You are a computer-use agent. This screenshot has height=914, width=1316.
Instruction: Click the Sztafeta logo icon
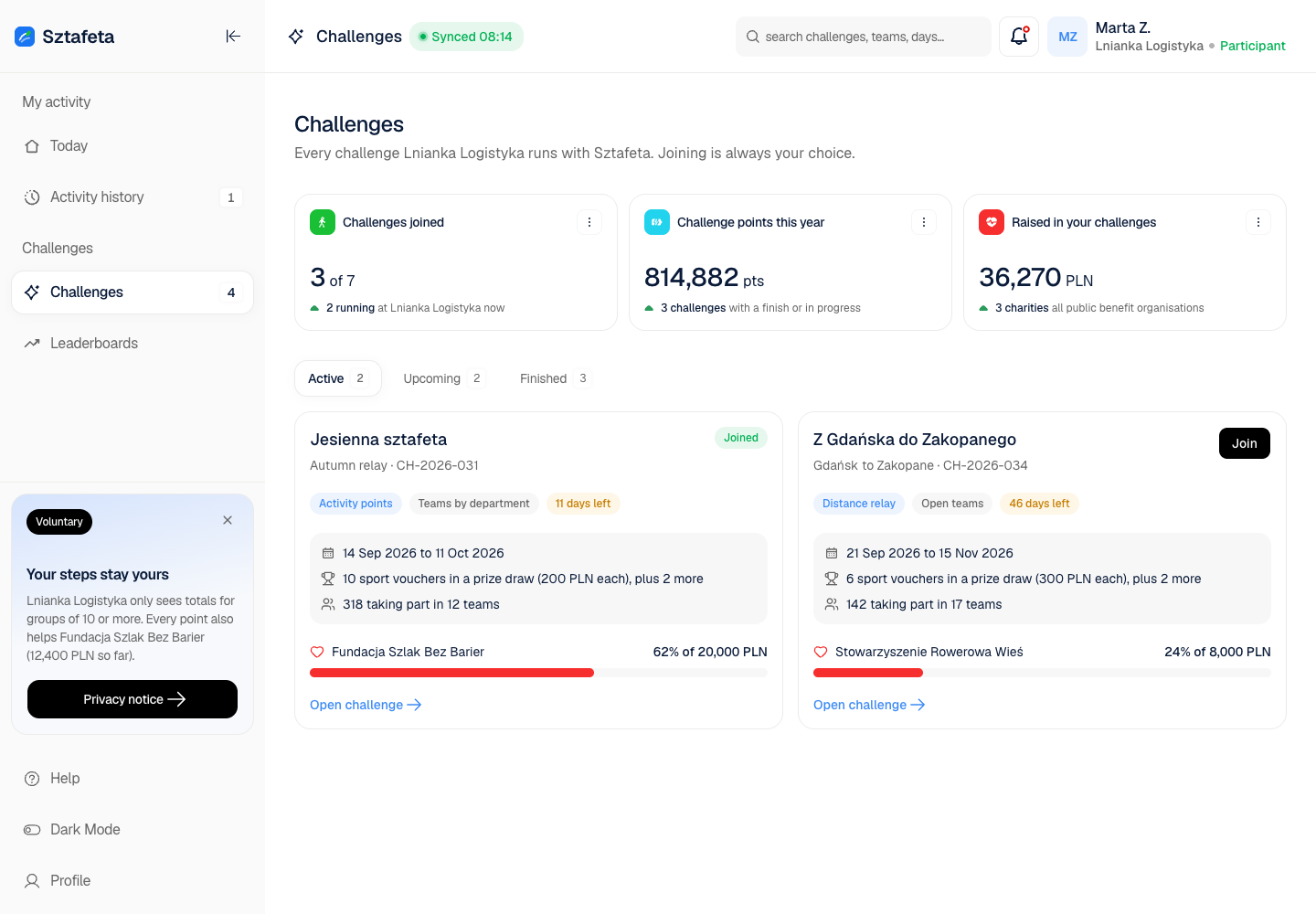click(25, 37)
